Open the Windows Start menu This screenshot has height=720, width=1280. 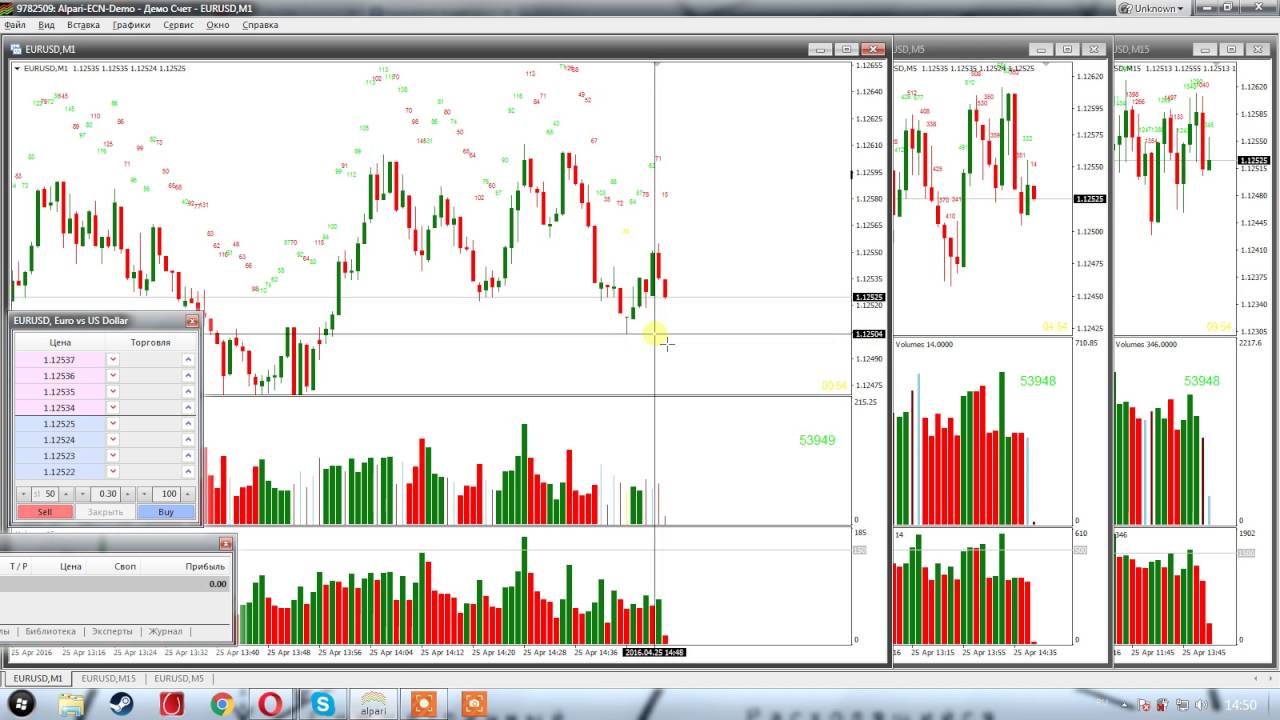click(22, 704)
